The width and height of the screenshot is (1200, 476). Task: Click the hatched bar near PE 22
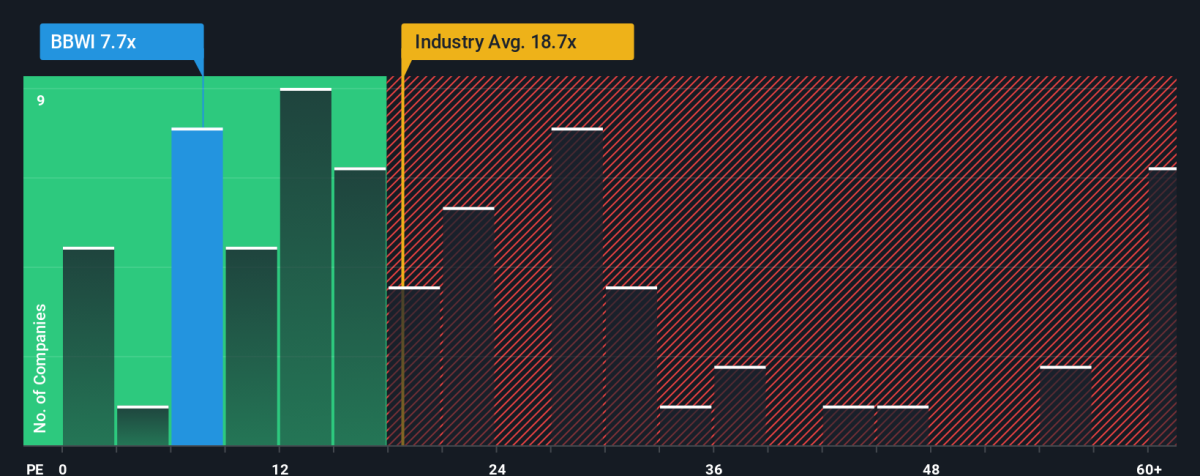469,327
